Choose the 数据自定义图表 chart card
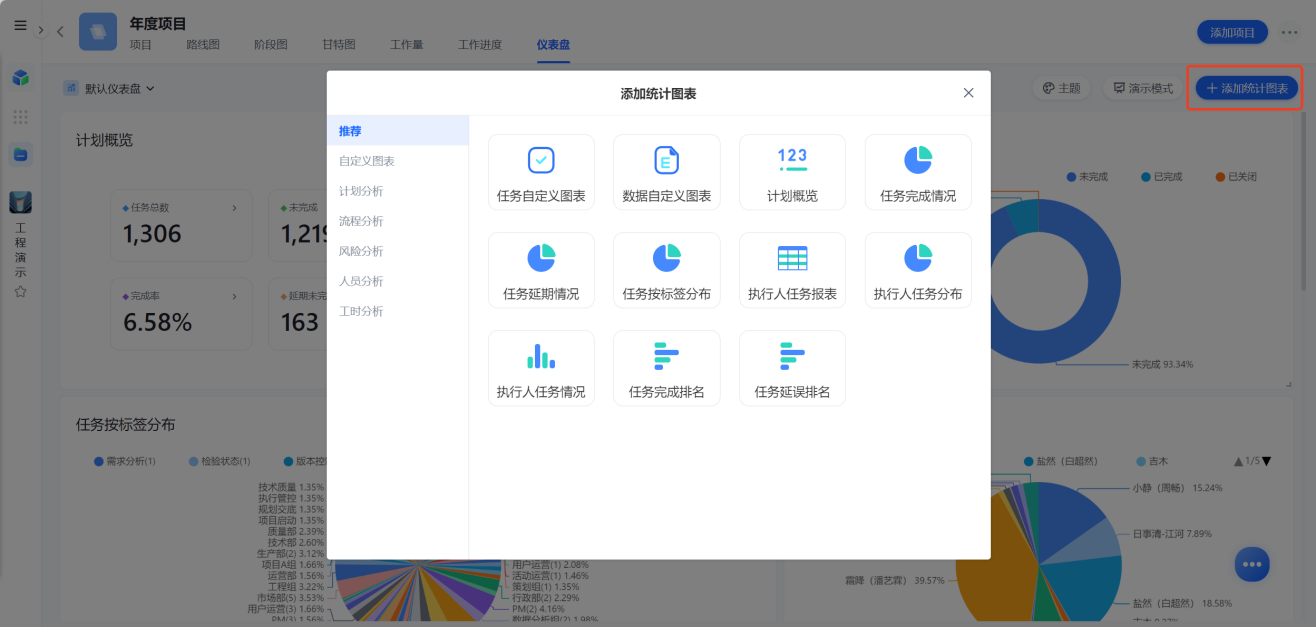Screen dimensions: 1316x627 (667, 172)
